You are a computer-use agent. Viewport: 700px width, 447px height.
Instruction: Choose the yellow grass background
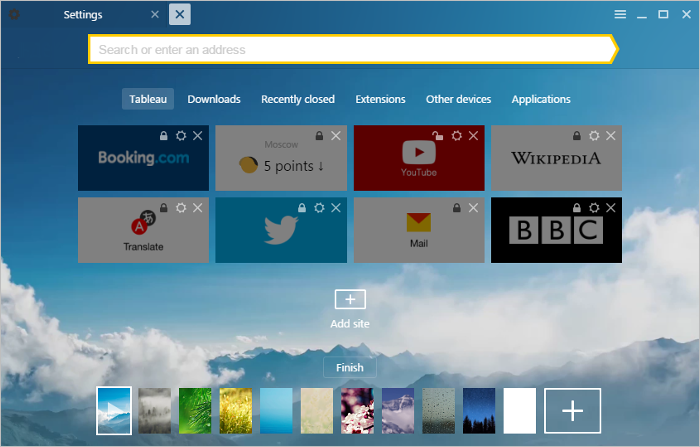click(x=236, y=411)
